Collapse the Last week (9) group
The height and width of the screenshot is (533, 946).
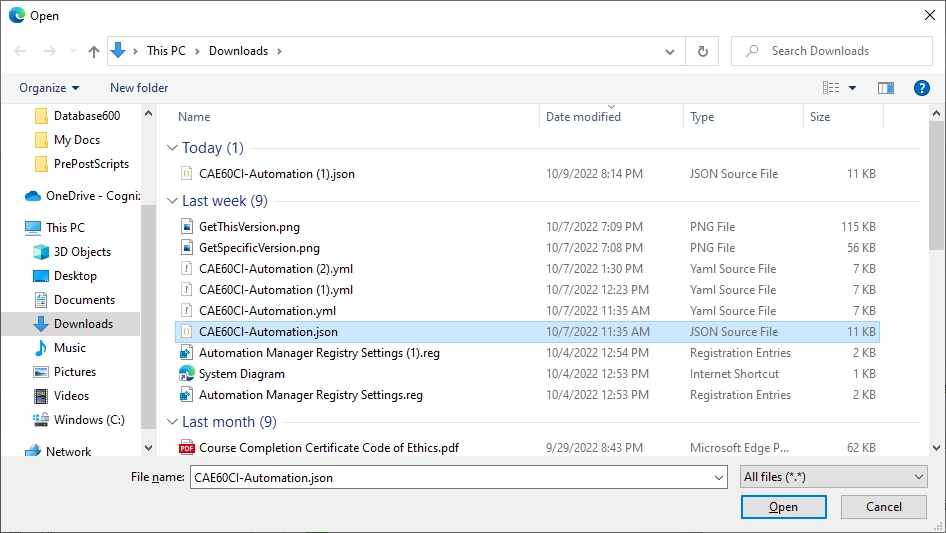pos(172,201)
